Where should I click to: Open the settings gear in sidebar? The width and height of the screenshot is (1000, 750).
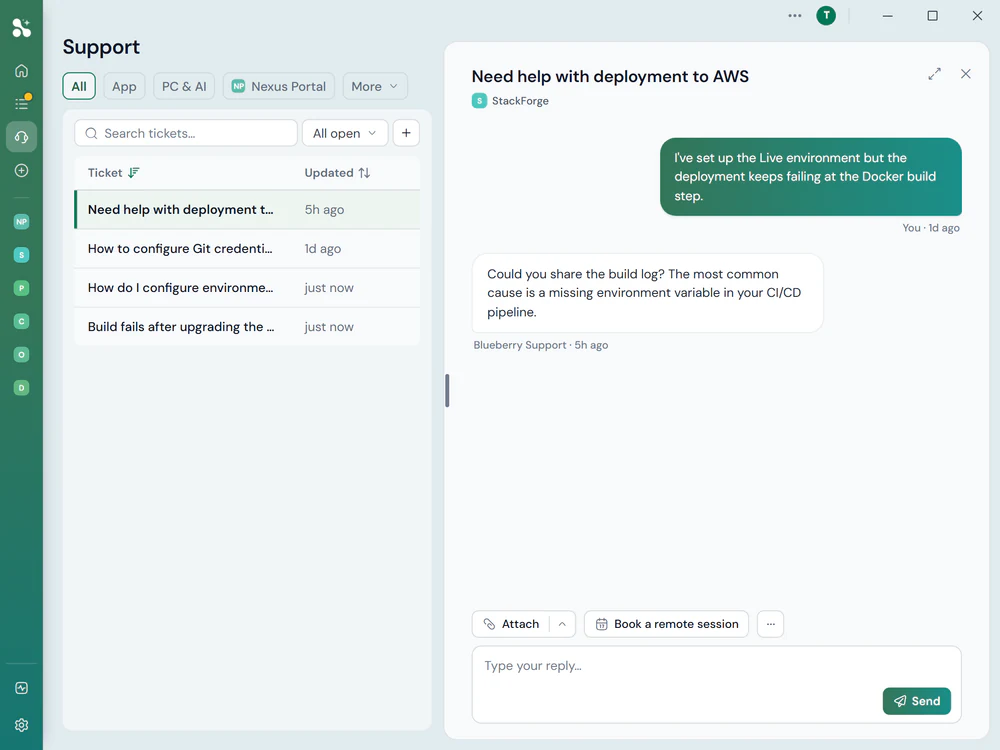coord(21,725)
